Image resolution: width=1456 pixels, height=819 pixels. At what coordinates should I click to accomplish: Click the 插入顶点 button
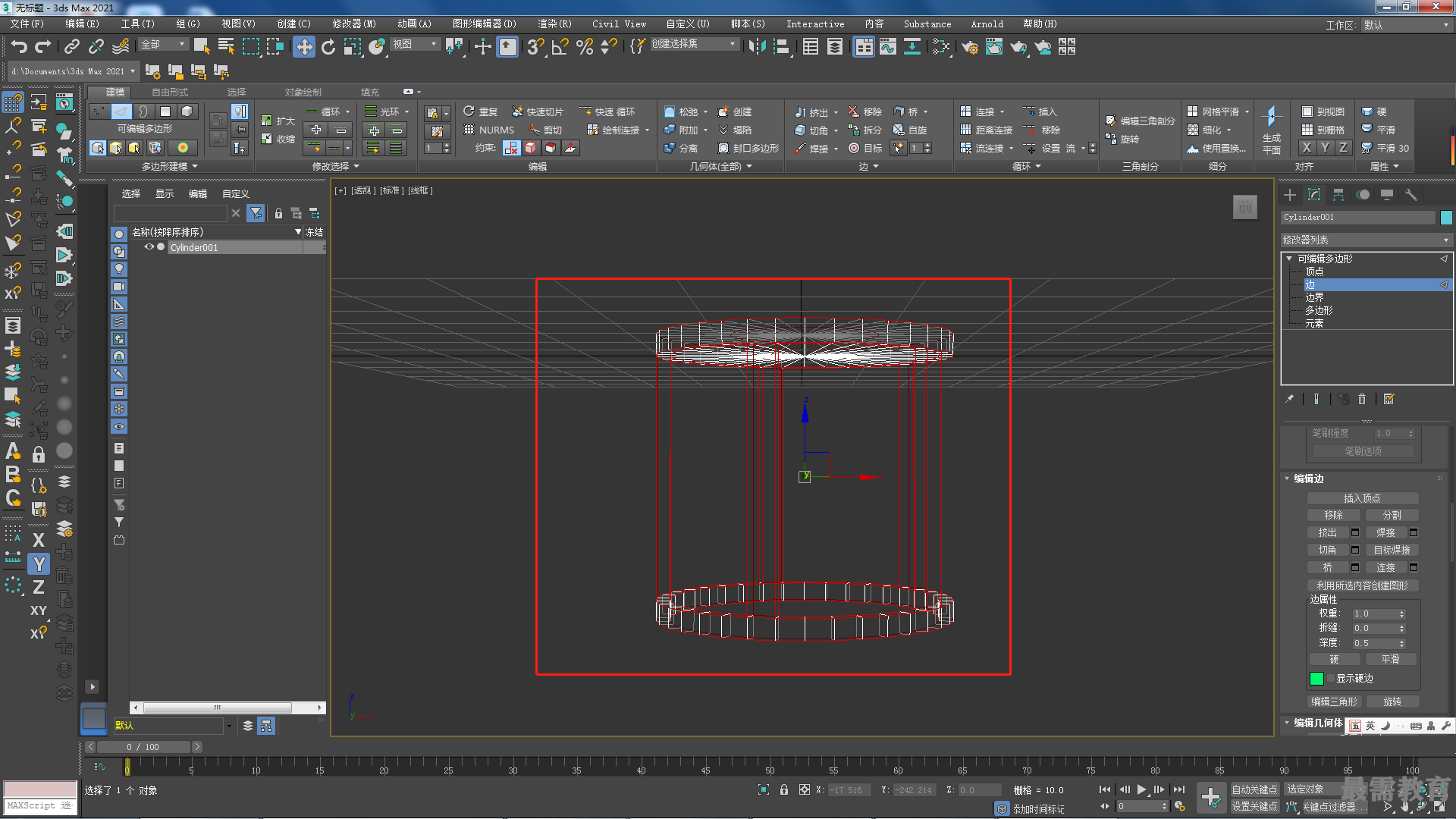(1362, 498)
